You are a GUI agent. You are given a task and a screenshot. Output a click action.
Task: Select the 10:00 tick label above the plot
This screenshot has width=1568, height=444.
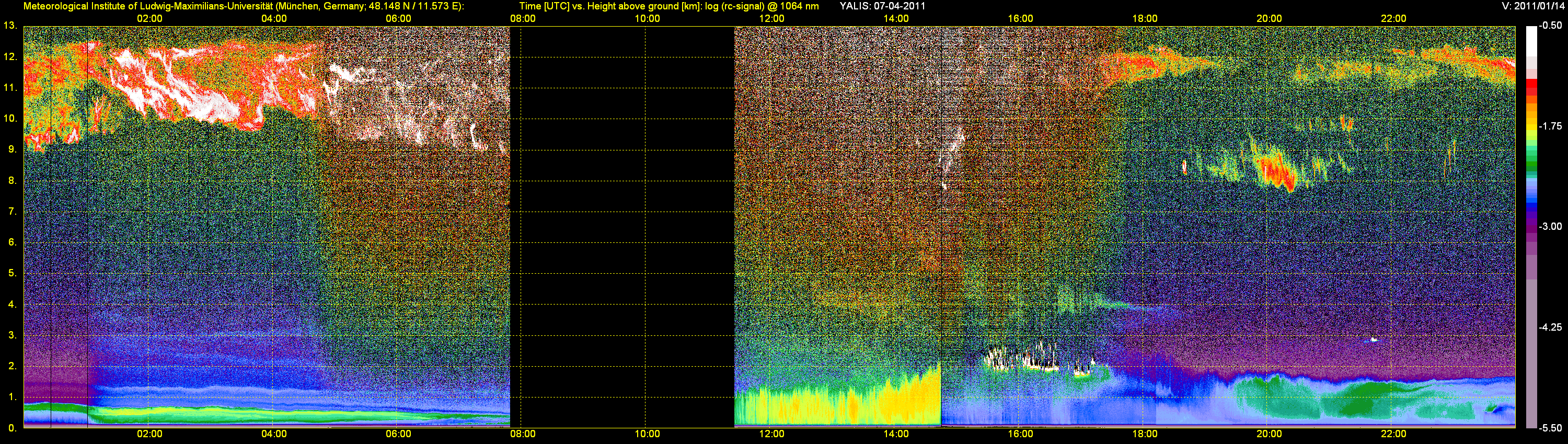pos(647,18)
